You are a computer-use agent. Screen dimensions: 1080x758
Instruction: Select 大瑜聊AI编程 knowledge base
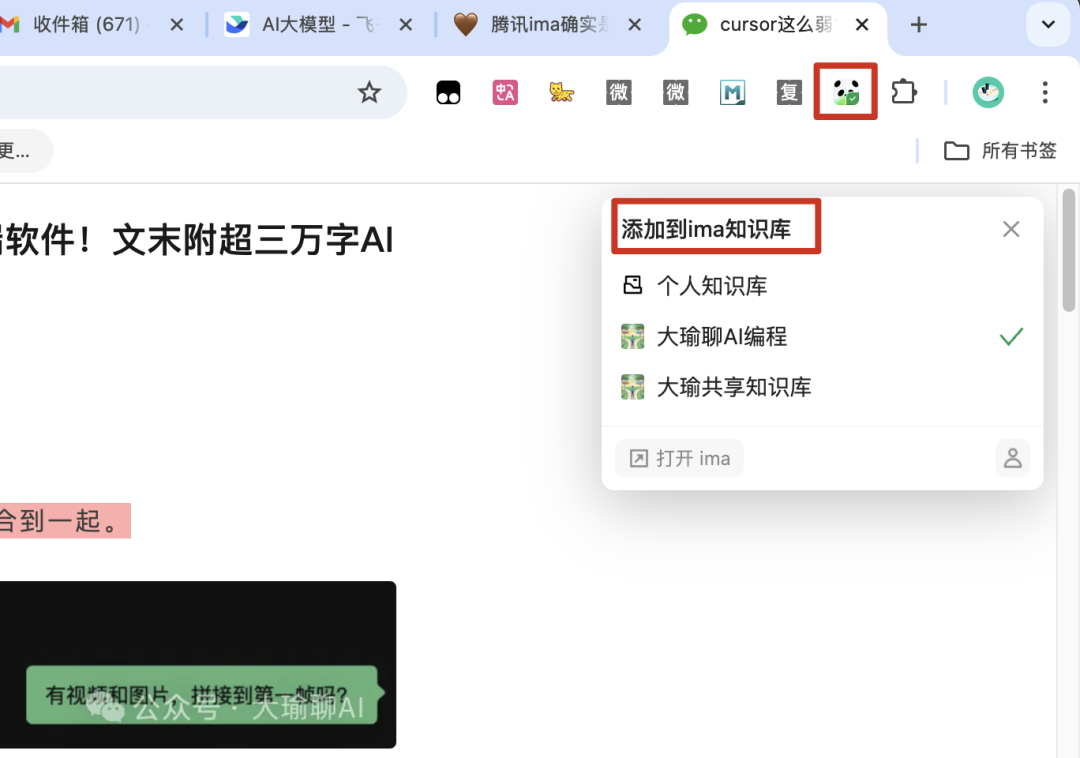tap(822, 337)
